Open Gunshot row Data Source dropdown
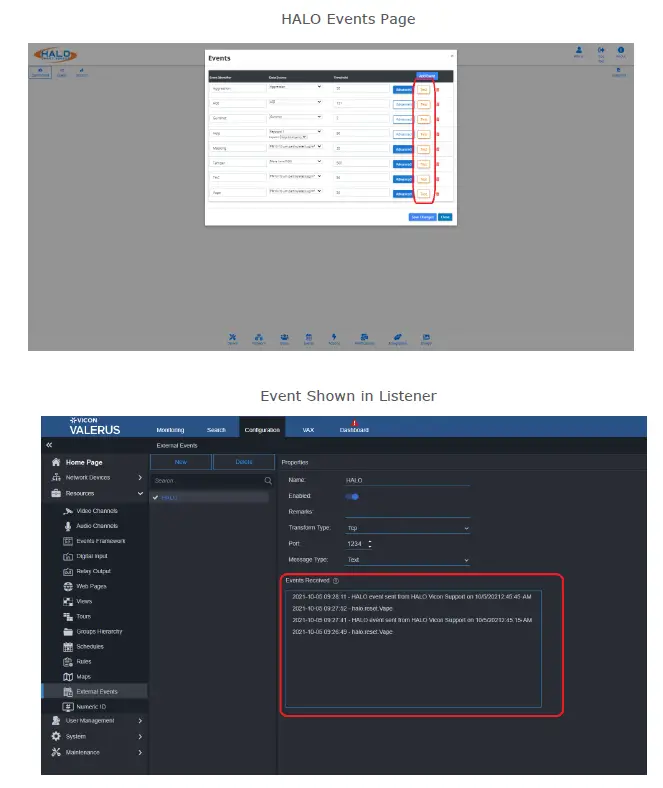The image size is (663, 788). click(x=295, y=117)
